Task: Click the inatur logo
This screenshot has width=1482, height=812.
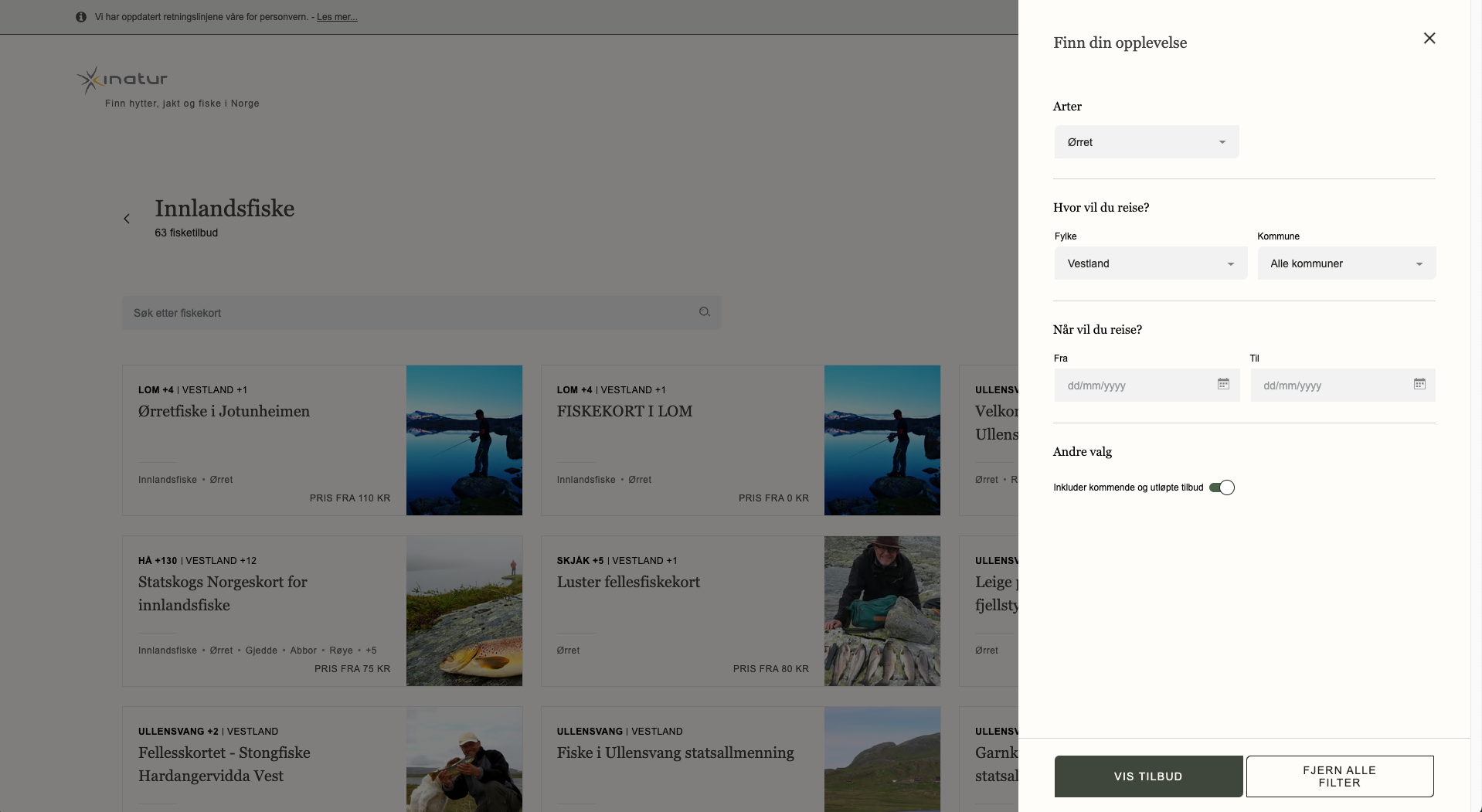Action: pyautogui.click(x=122, y=79)
